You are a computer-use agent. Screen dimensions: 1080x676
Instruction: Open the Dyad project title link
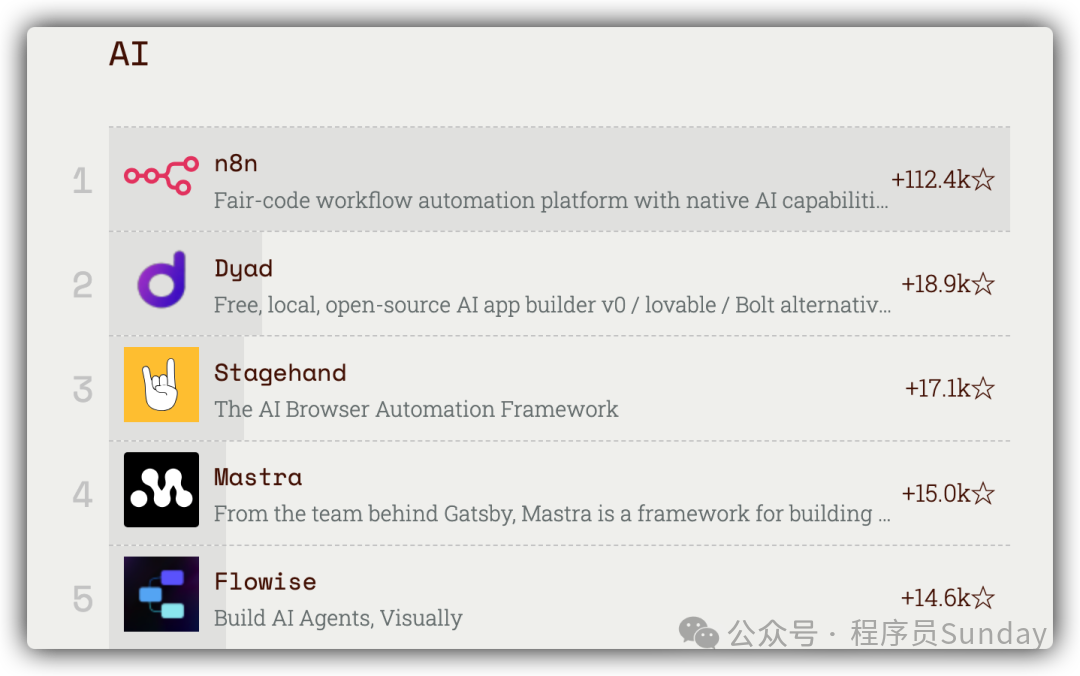[243, 268]
